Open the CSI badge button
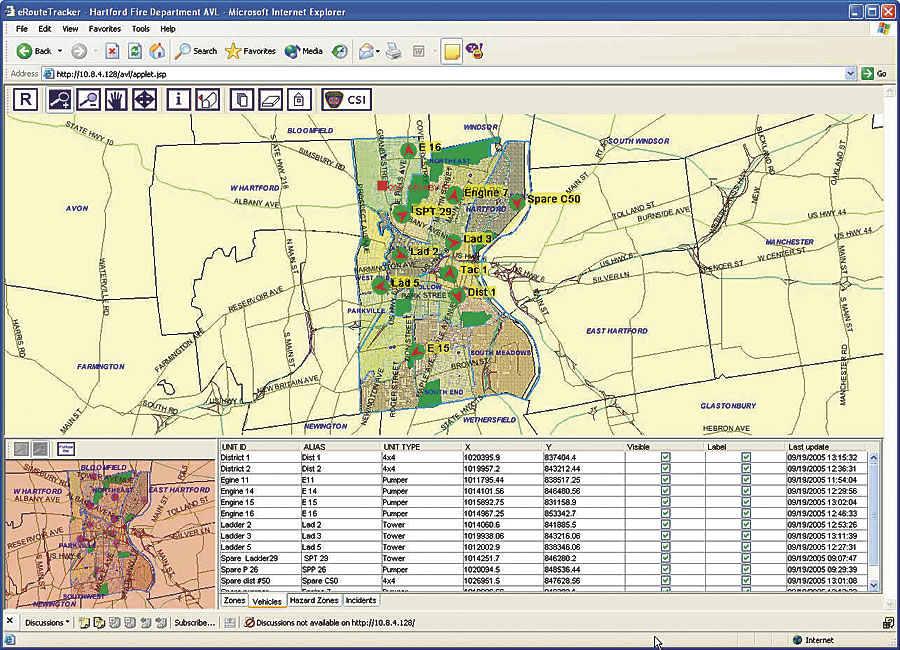The image size is (900, 650). pos(344,99)
